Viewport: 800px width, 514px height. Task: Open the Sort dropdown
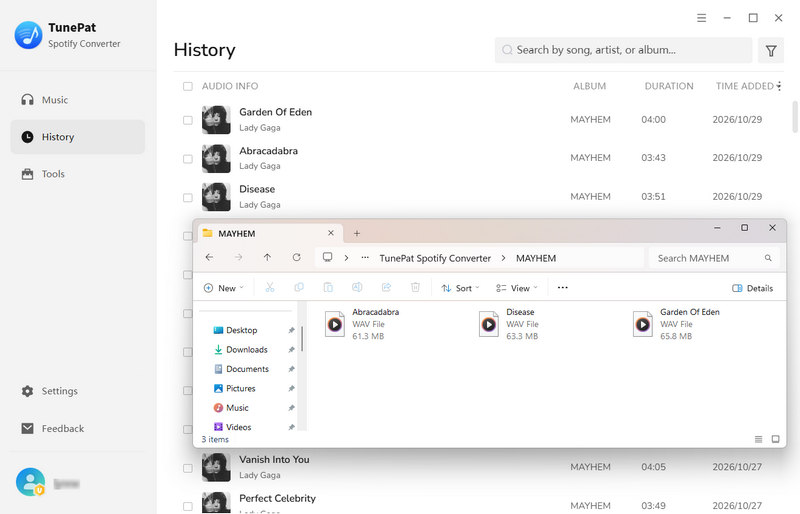coord(460,288)
